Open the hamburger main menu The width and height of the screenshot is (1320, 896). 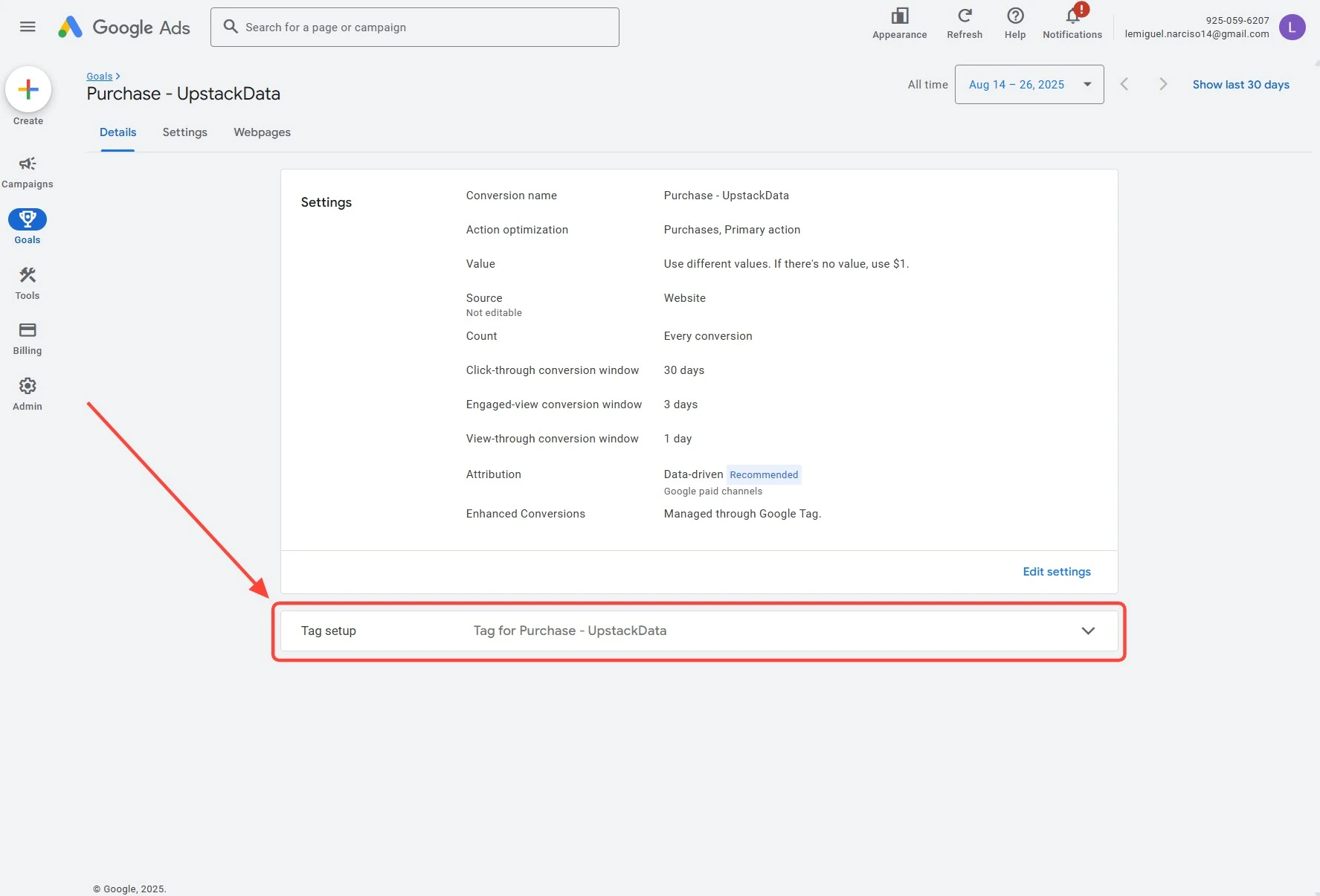pyautogui.click(x=28, y=28)
